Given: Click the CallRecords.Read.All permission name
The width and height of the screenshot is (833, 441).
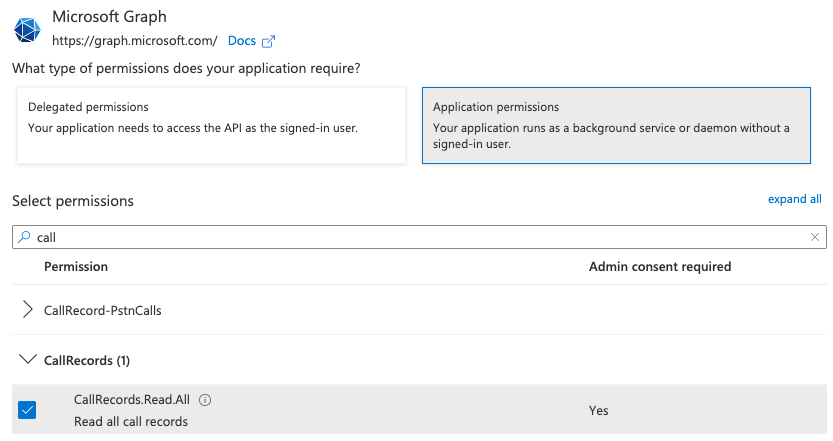Looking at the screenshot, I should click(x=132, y=400).
